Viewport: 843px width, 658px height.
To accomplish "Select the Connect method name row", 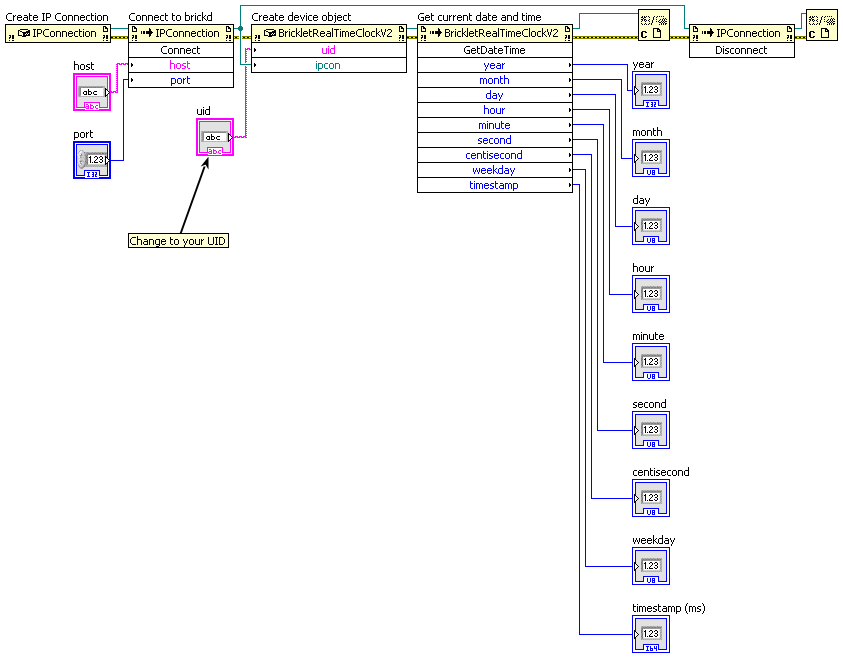I will click(x=181, y=50).
